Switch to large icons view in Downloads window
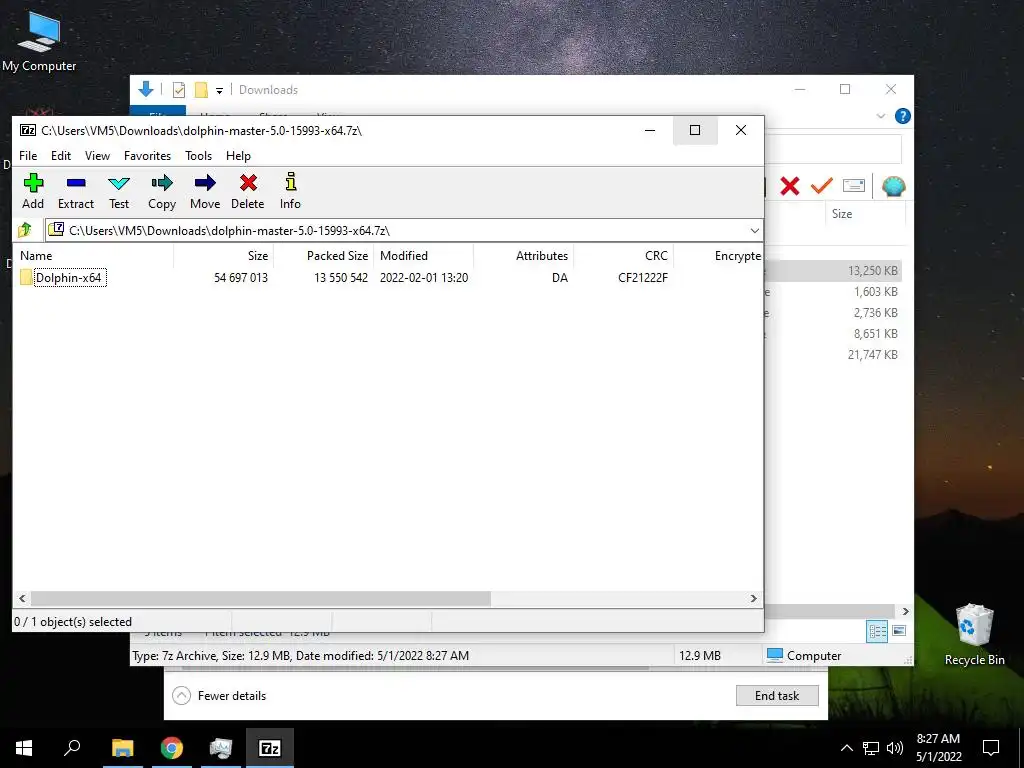This screenshot has width=1024, height=768. (899, 631)
